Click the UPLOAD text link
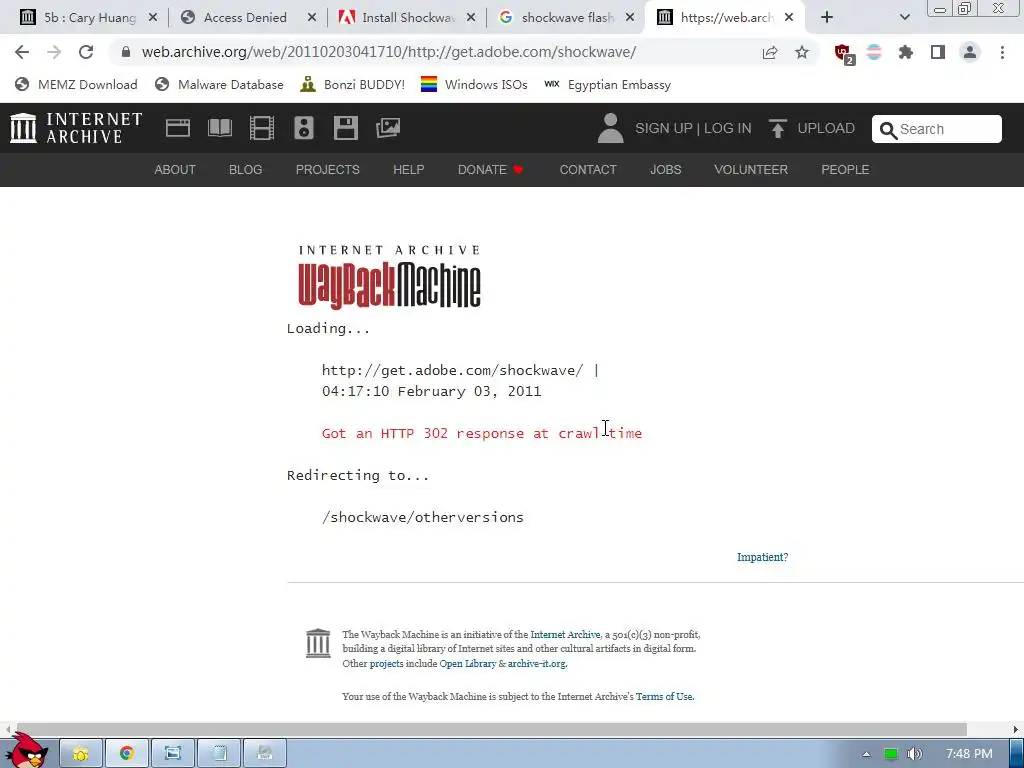Image resolution: width=1024 pixels, height=768 pixels. [826, 128]
